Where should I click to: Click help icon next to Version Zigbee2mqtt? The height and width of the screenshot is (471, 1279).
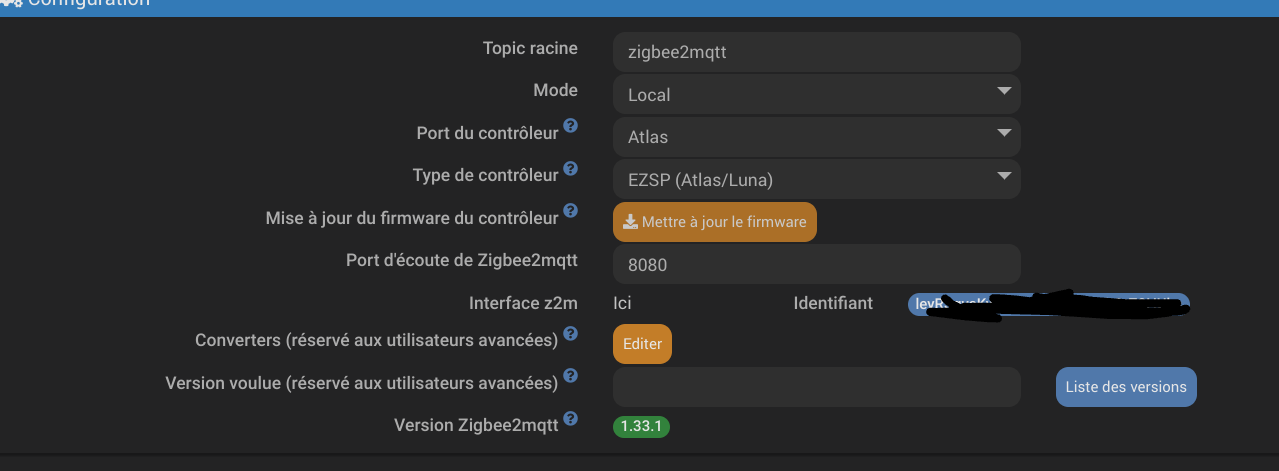click(x=570, y=418)
